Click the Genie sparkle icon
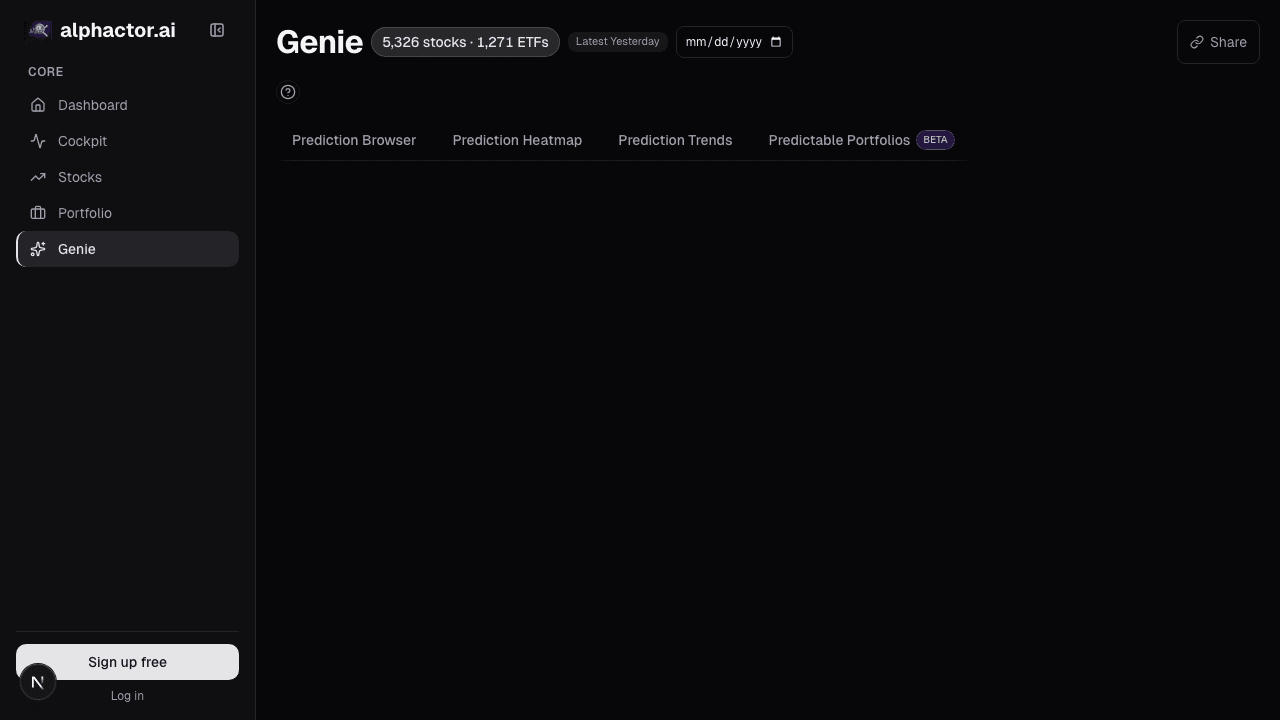1280x720 pixels. (x=38, y=249)
